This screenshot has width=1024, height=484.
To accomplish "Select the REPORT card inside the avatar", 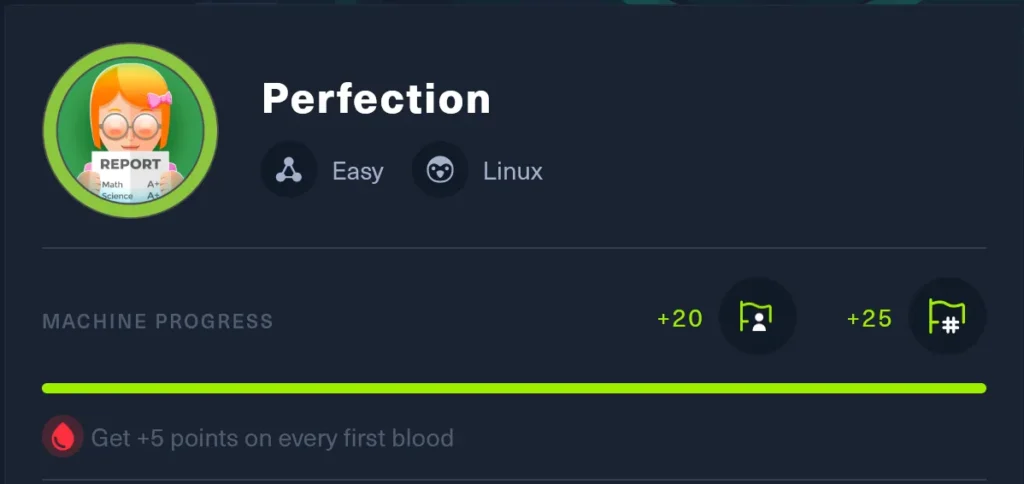I will (130, 164).
